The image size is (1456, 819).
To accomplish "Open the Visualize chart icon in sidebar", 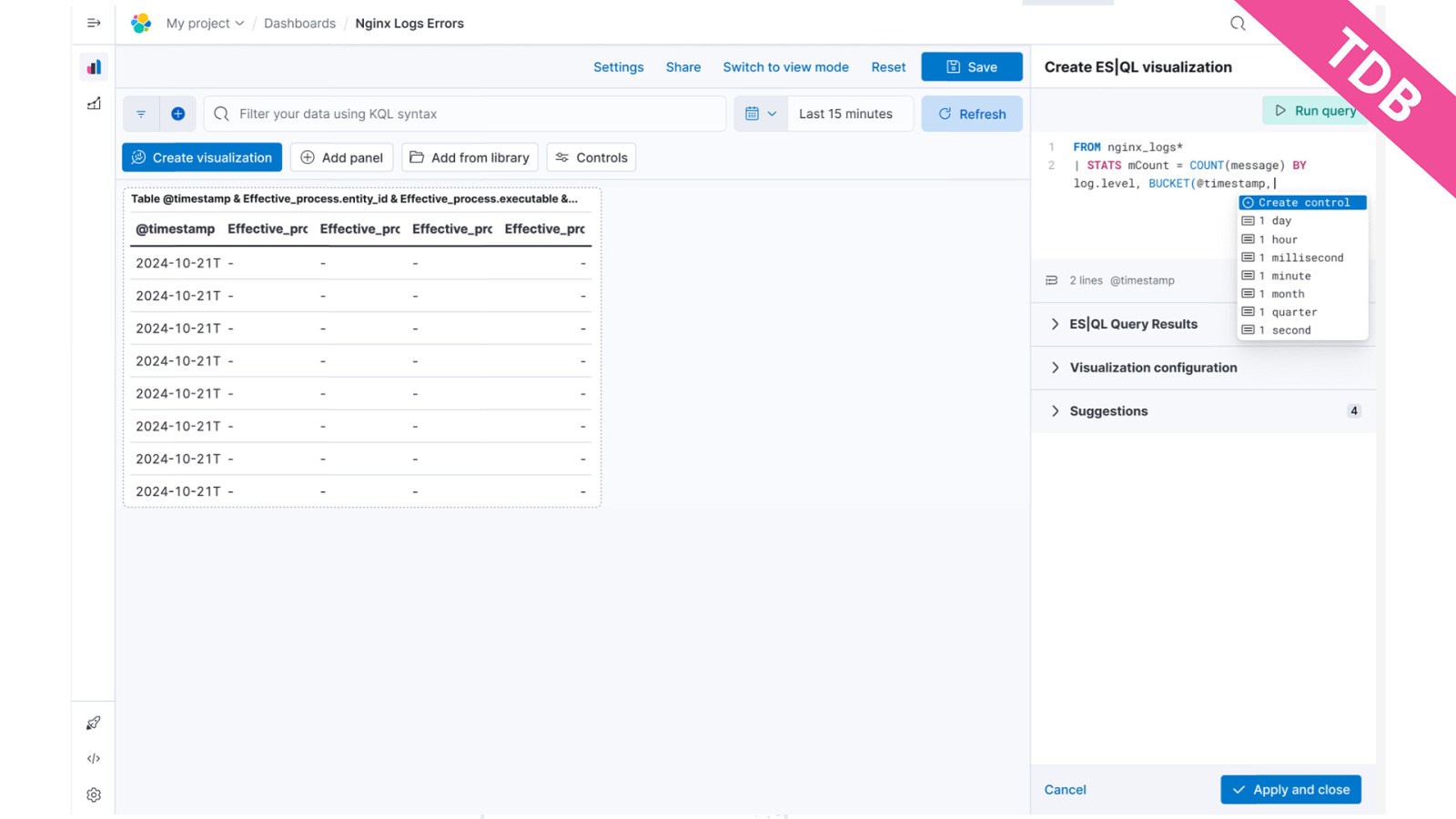I will tap(94, 104).
